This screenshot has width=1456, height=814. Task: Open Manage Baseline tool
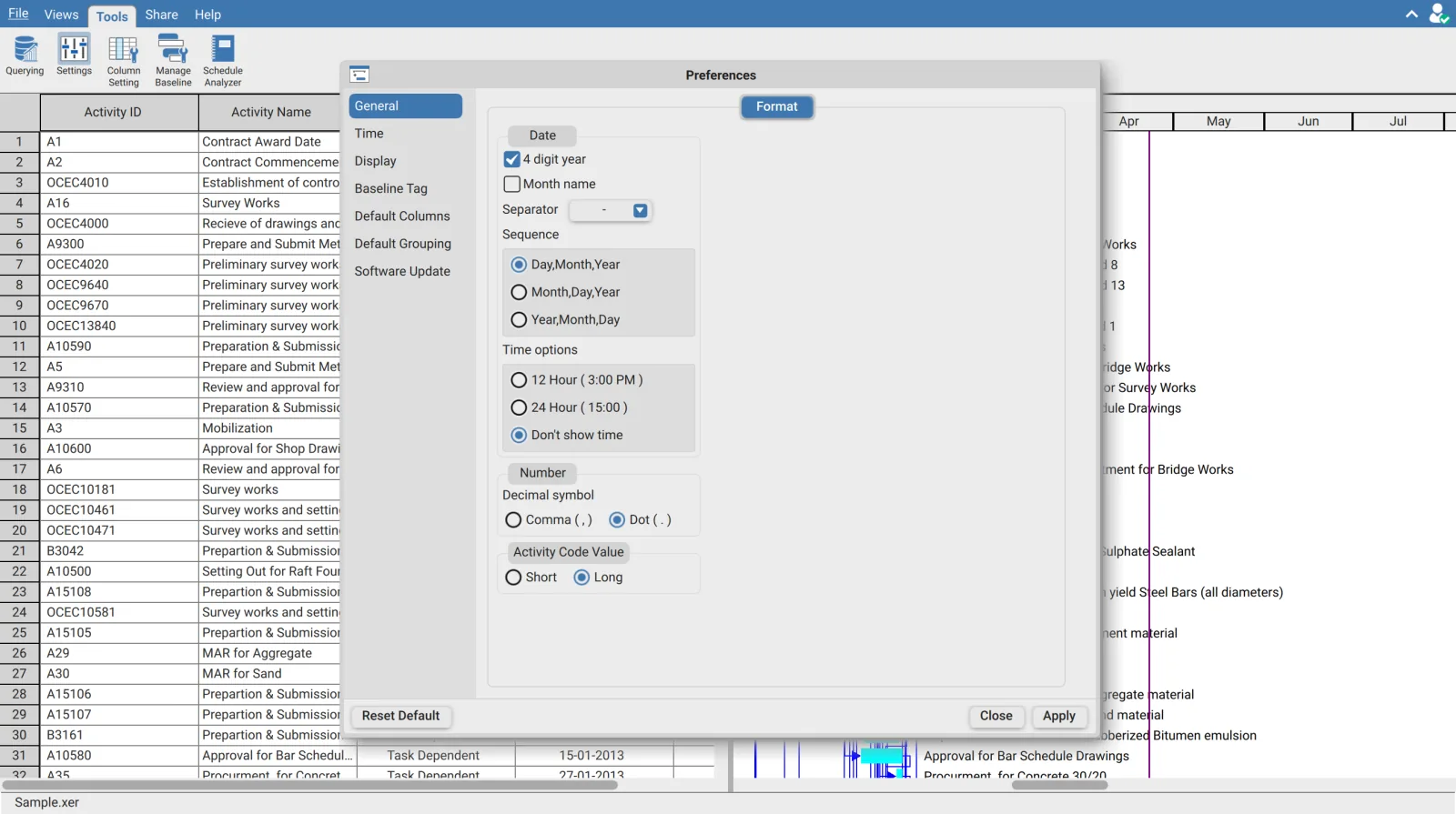pyautogui.click(x=173, y=61)
